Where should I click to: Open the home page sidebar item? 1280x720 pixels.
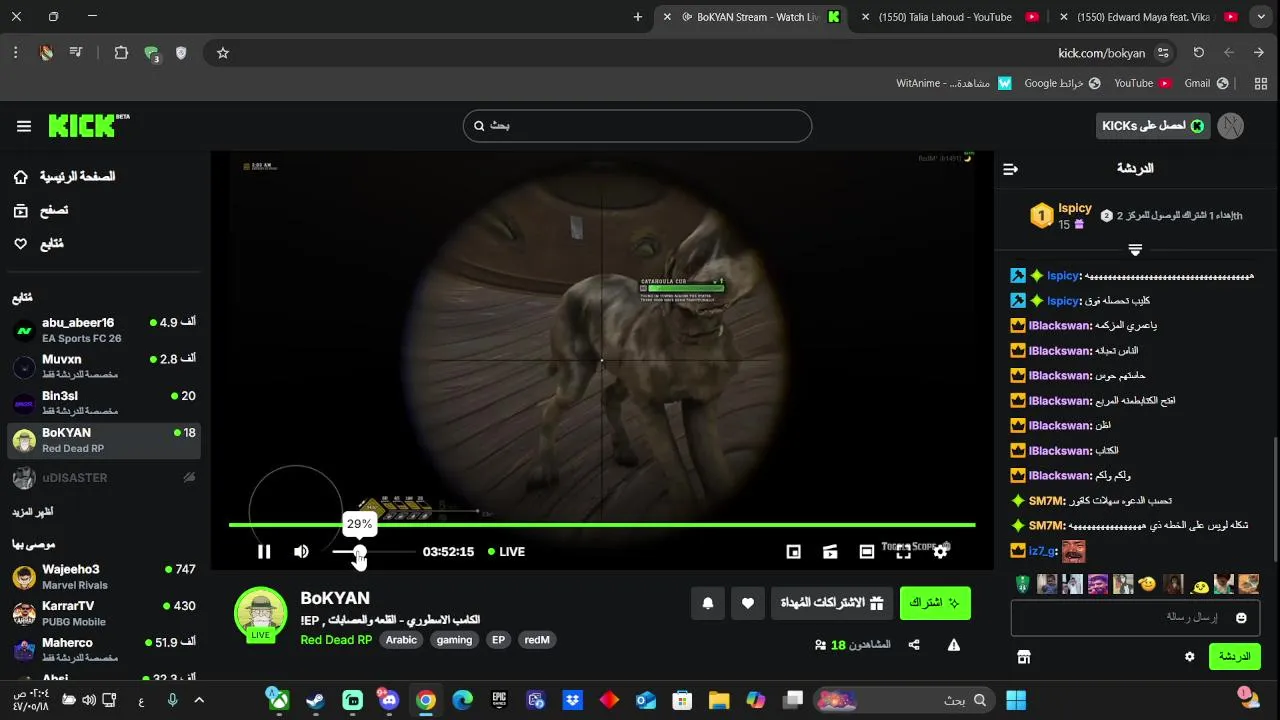point(65,177)
